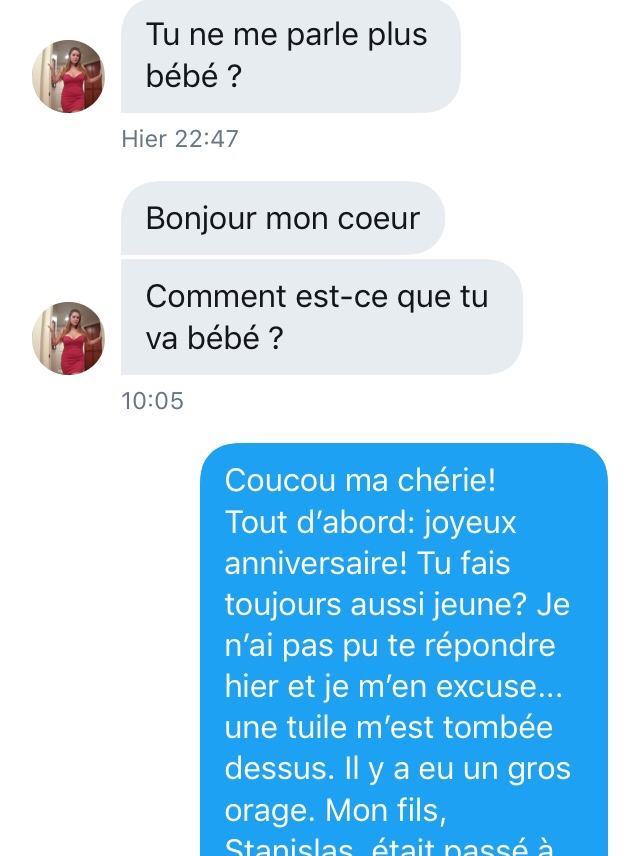Click 'hier et je m'en excuse...' line
640x856 pixels.
[x=394, y=686]
